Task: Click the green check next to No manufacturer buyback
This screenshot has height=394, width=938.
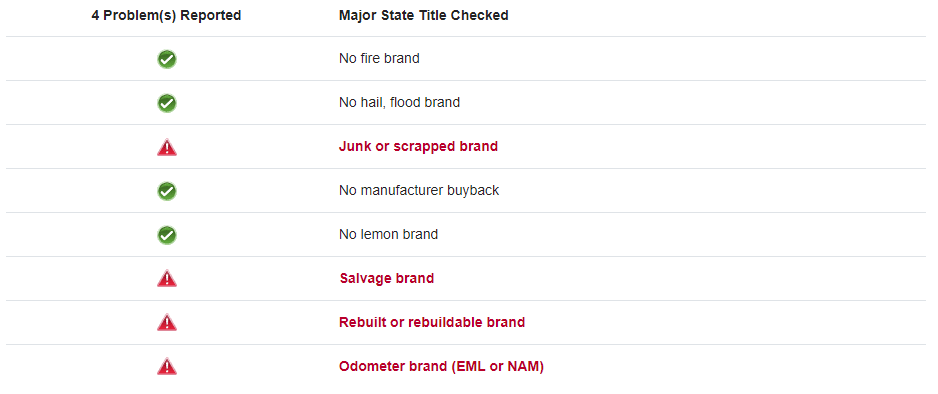Action: click(166, 191)
